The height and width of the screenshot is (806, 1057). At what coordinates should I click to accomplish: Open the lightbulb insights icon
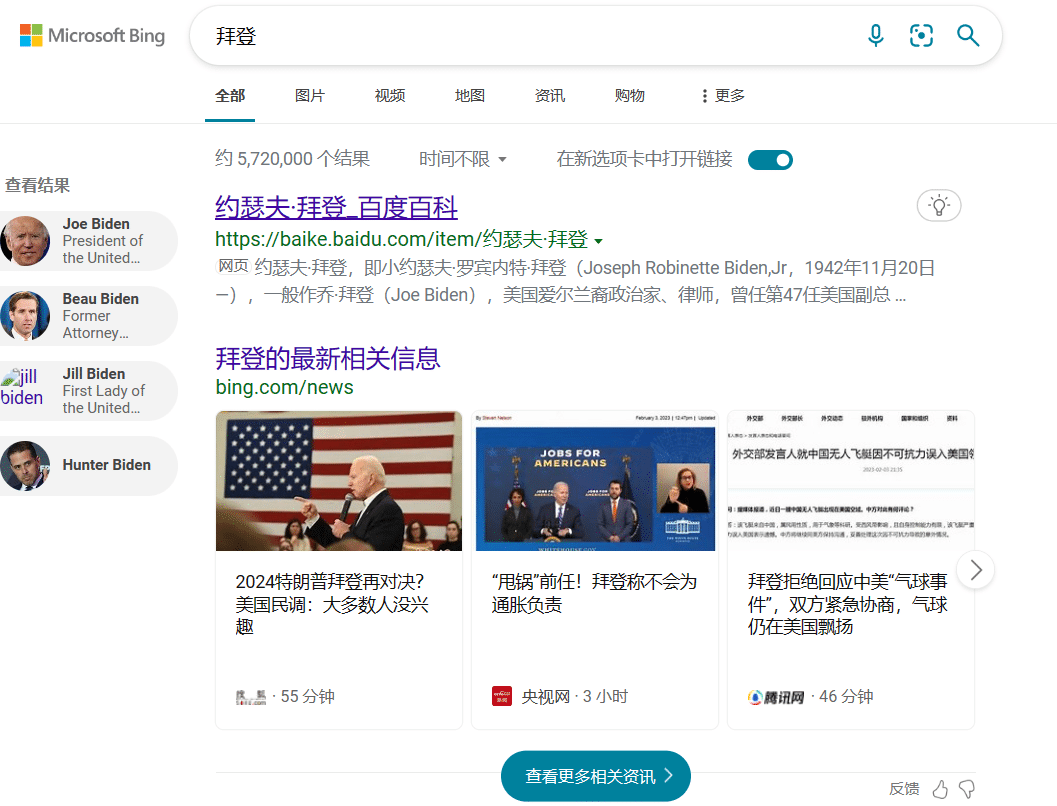pos(939,206)
